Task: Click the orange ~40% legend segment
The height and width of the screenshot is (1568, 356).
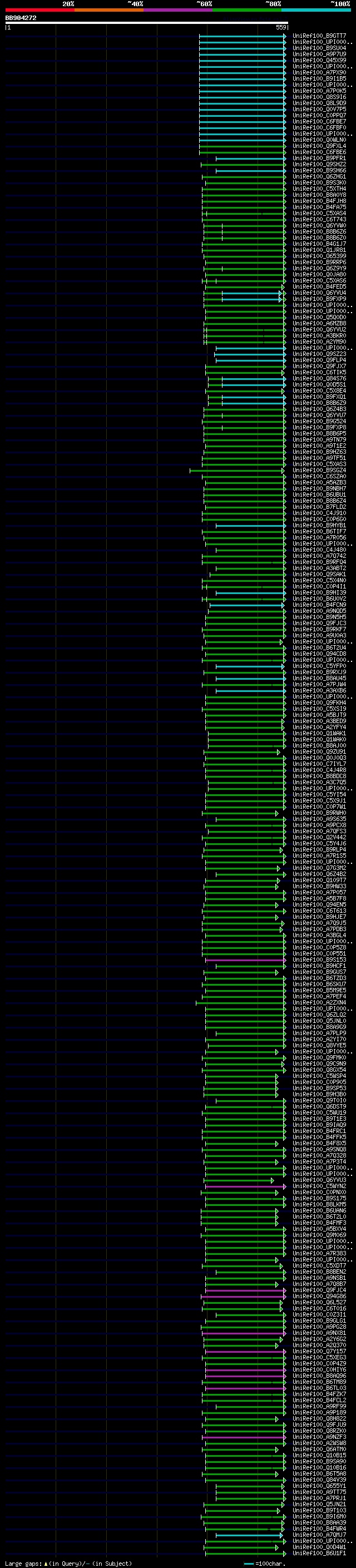Action: (109, 10)
